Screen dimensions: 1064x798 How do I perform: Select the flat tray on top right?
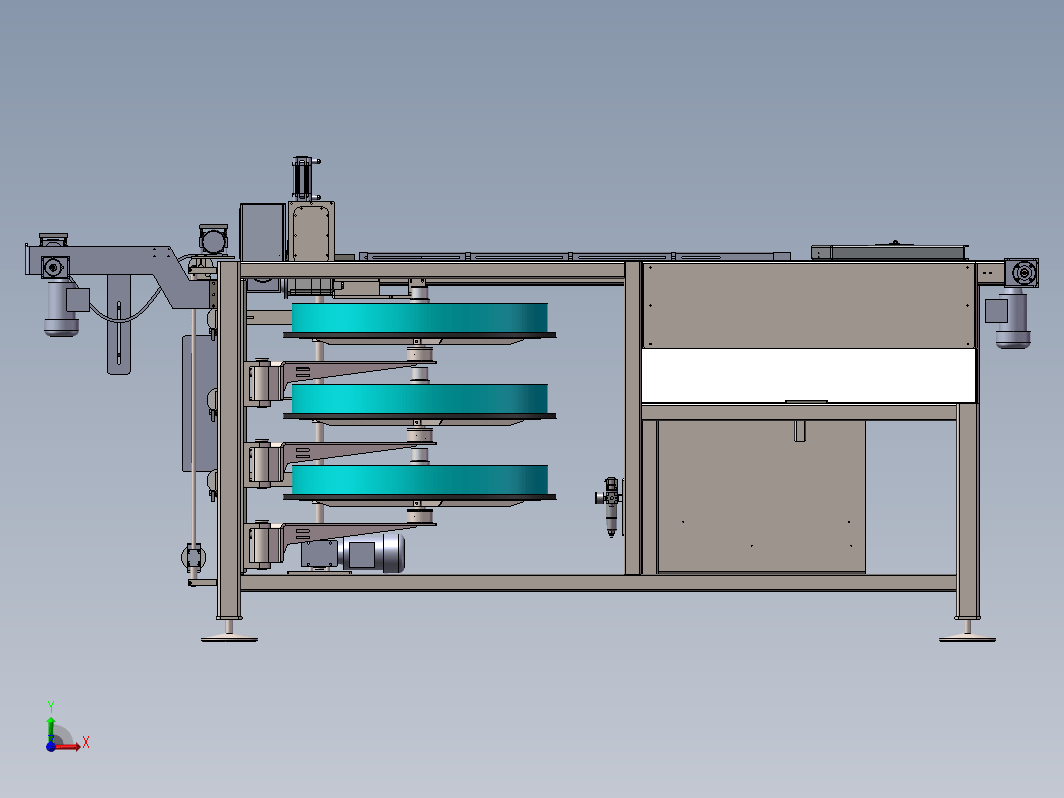(890, 252)
